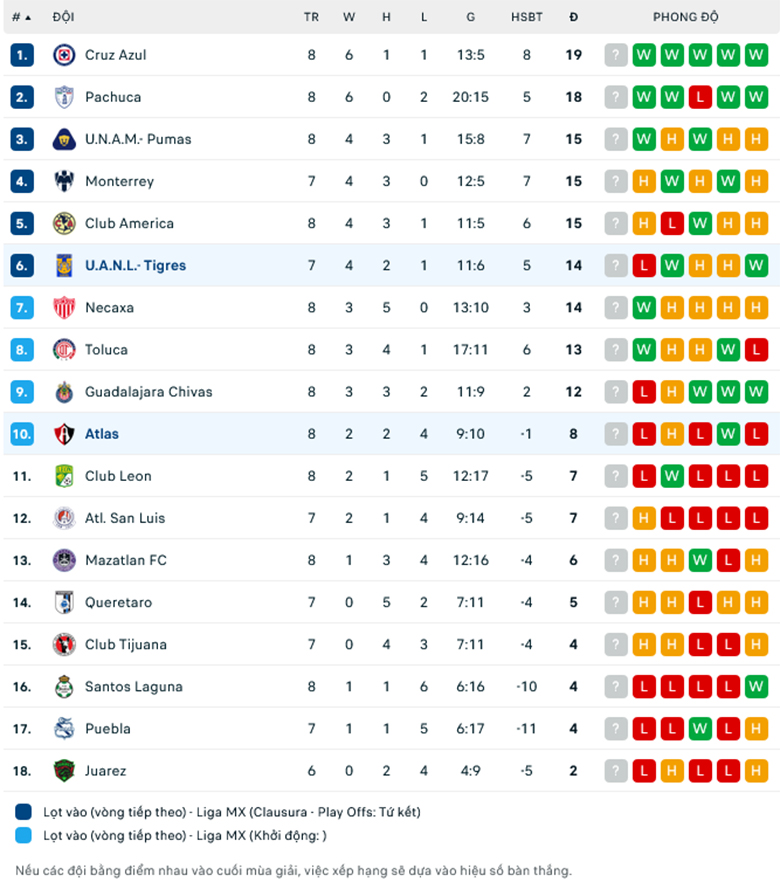Click the Cruz Azul team crest
780x889 pixels.
64,55
